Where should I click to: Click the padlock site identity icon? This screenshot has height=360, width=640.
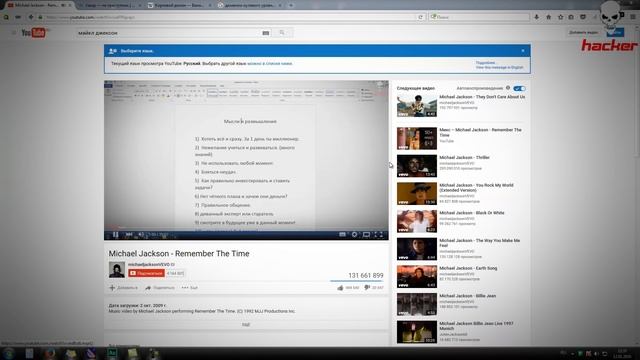click(x=40, y=17)
